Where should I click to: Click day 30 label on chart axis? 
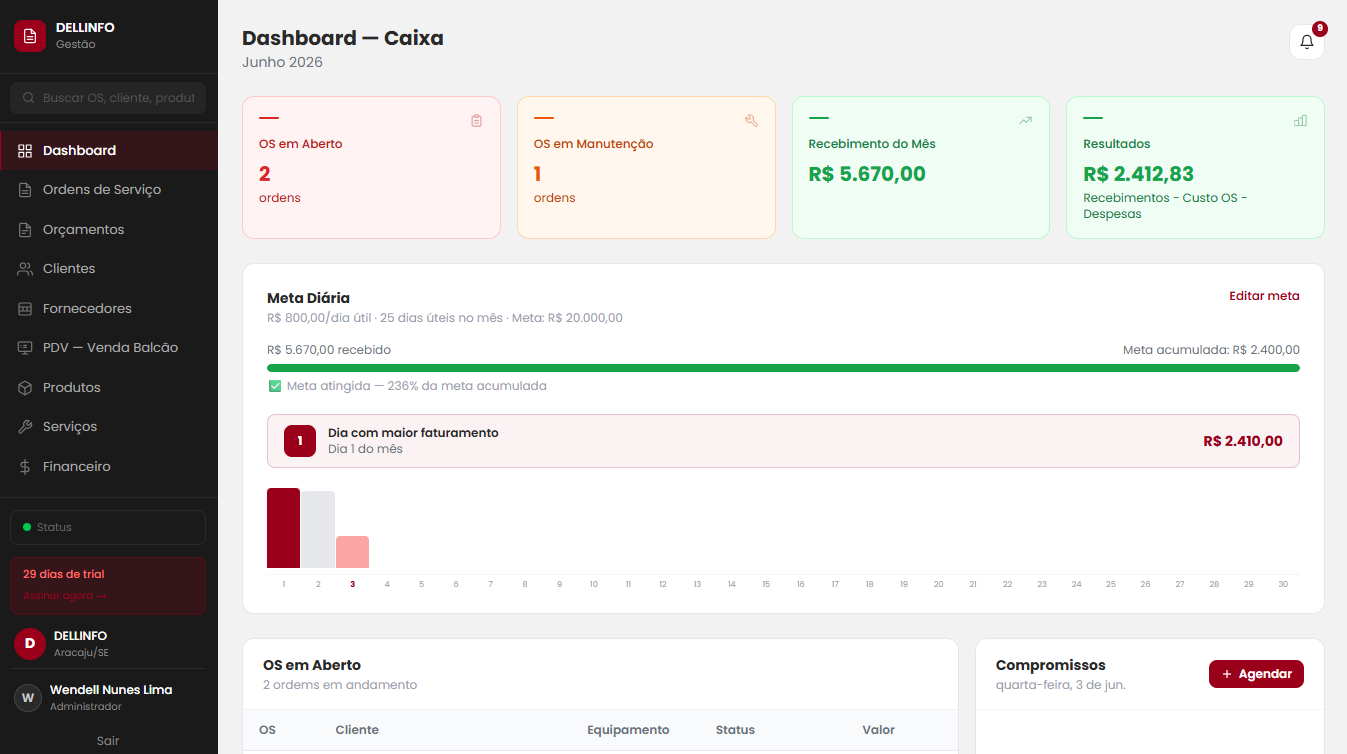point(1283,584)
